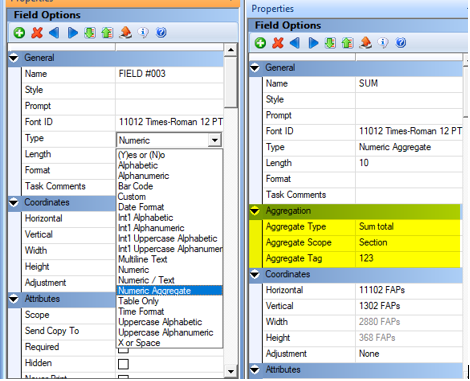Image resolution: width=470 pixels, height=381 pixels.
Task: Click Prompt row in left panel
Action: click(x=123, y=106)
